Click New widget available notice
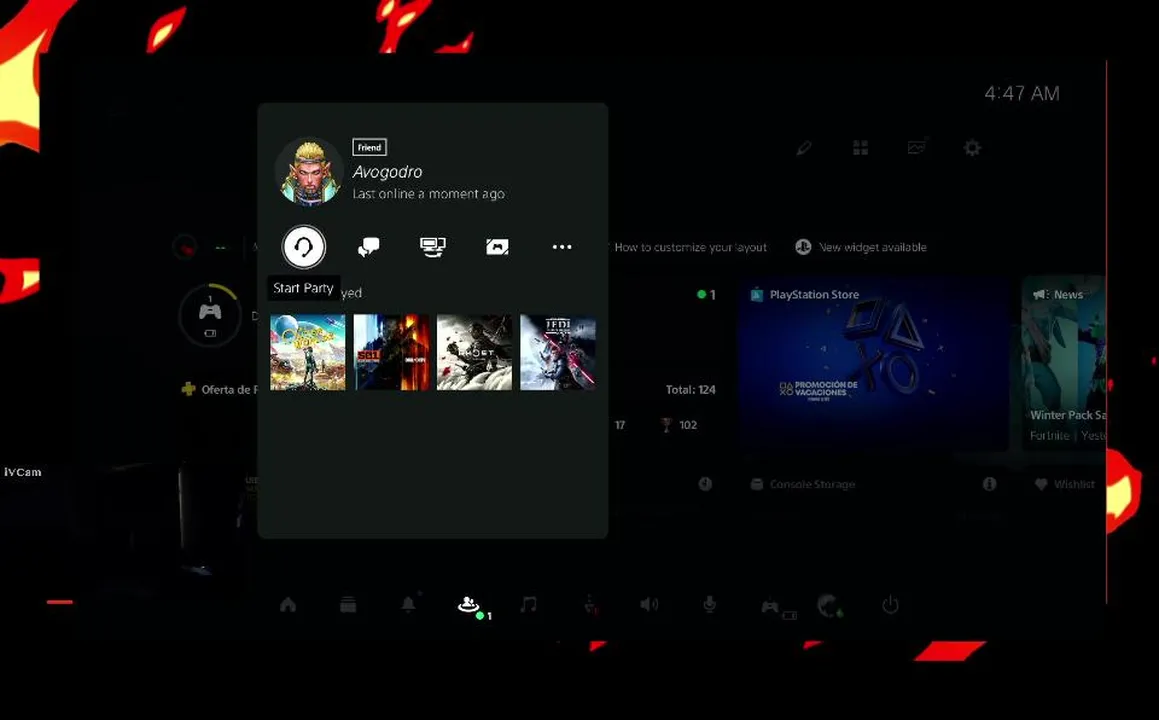This screenshot has width=1159, height=720. 861,248
